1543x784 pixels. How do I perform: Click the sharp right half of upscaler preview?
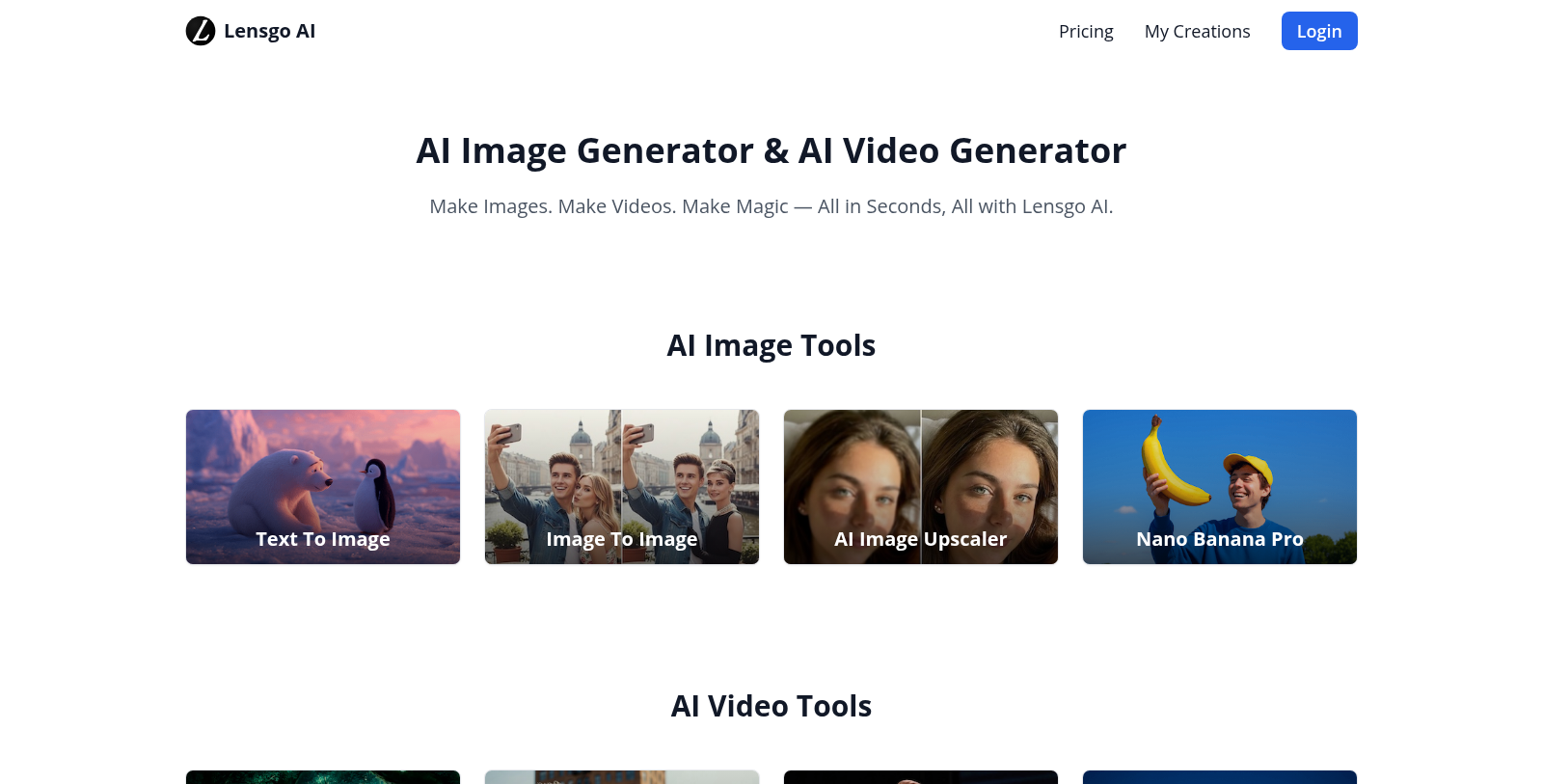click(990, 473)
